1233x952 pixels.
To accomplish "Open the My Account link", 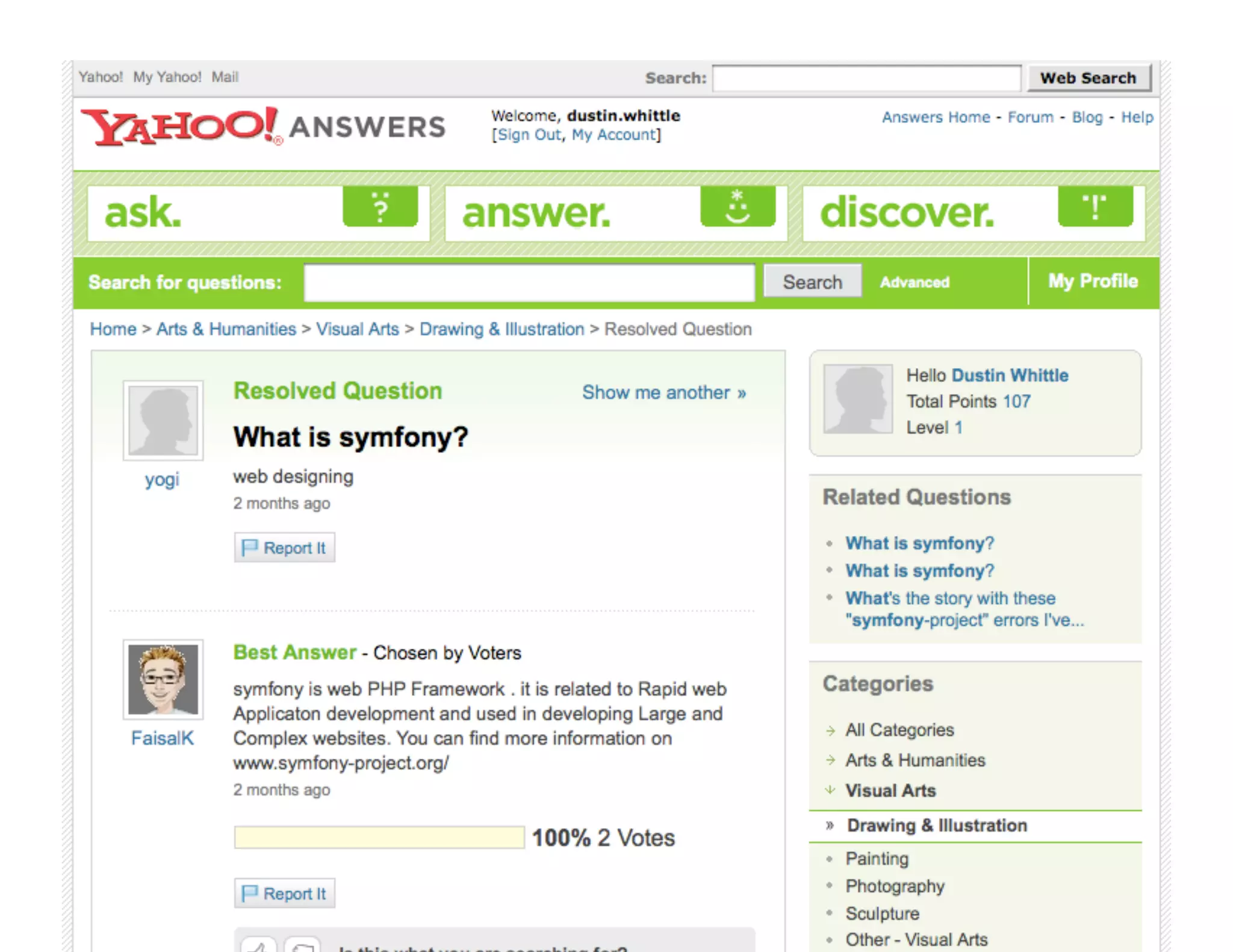I will [613, 135].
